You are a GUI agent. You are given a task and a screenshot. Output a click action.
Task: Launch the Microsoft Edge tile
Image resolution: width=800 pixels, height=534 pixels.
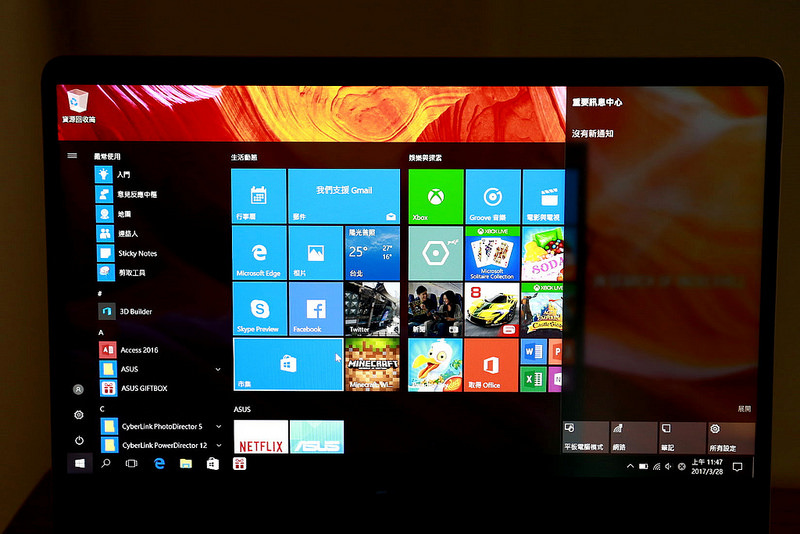coord(259,253)
